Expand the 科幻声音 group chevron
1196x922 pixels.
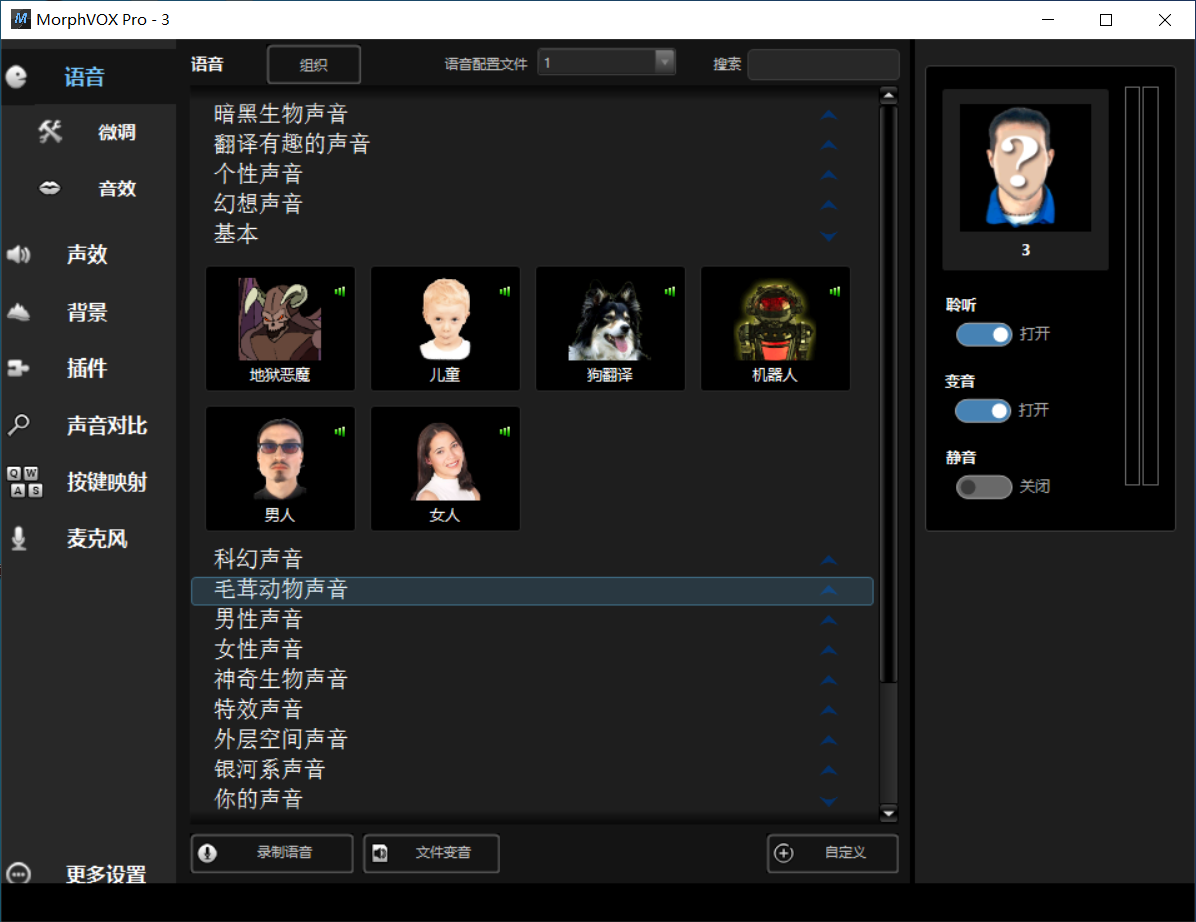[829, 561]
